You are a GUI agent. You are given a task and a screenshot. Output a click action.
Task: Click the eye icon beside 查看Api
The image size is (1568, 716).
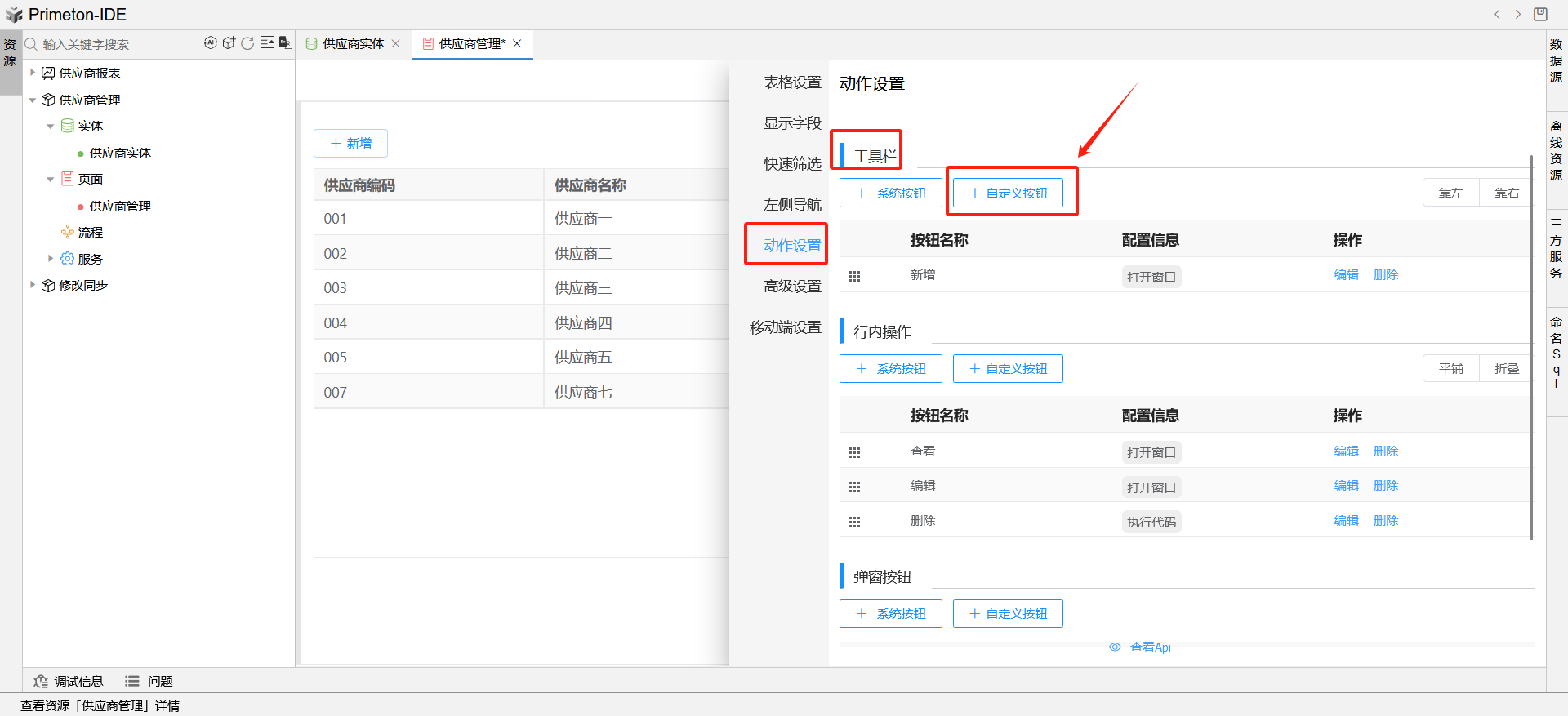click(x=1115, y=647)
